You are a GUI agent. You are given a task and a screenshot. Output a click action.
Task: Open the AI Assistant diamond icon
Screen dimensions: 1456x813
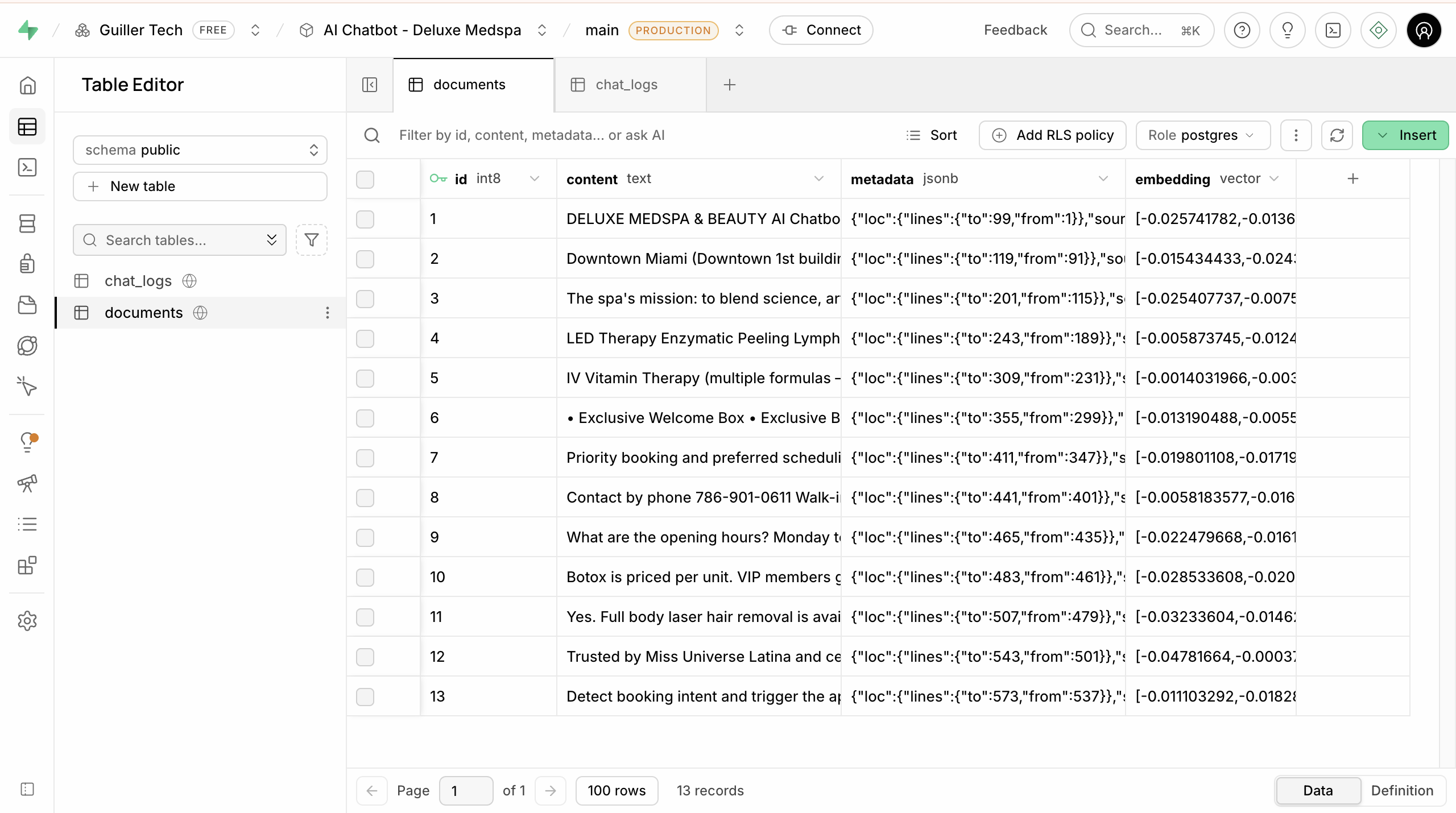point(1379,30)
